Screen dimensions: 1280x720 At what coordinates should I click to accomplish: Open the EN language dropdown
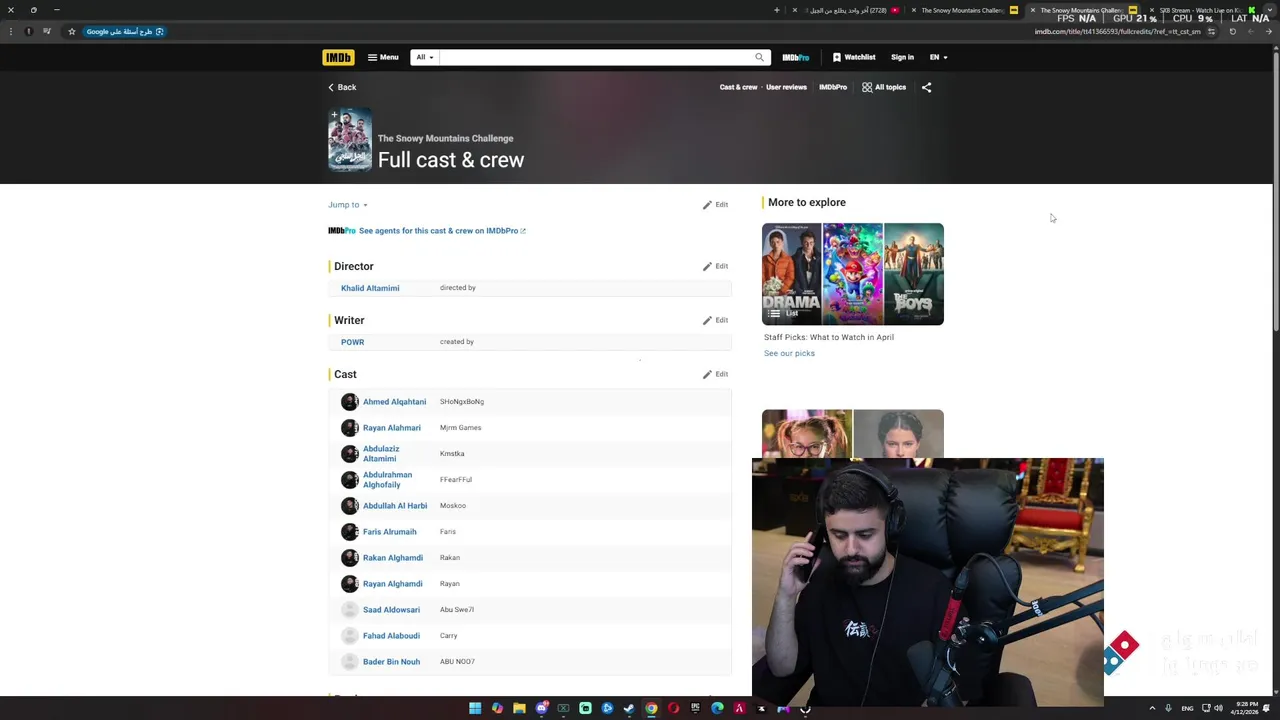coord(938,57)
